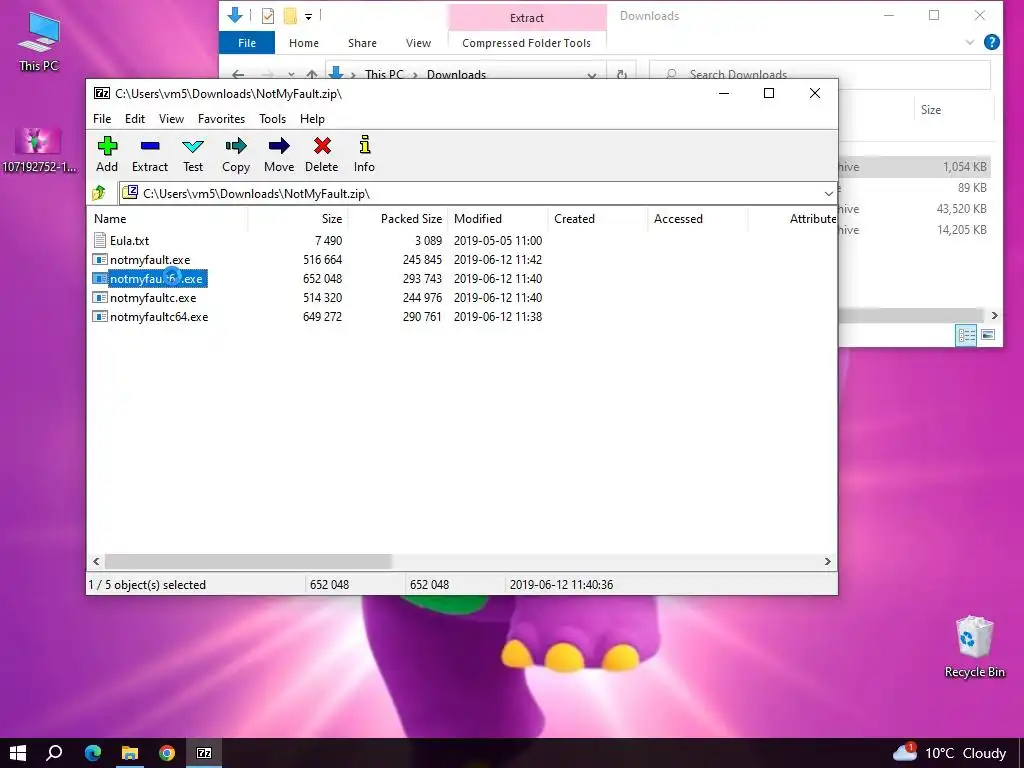This screenshot has height=768, width=1024.
Task: Select the notmyfault.exe file icon
Action: (99, 259)
